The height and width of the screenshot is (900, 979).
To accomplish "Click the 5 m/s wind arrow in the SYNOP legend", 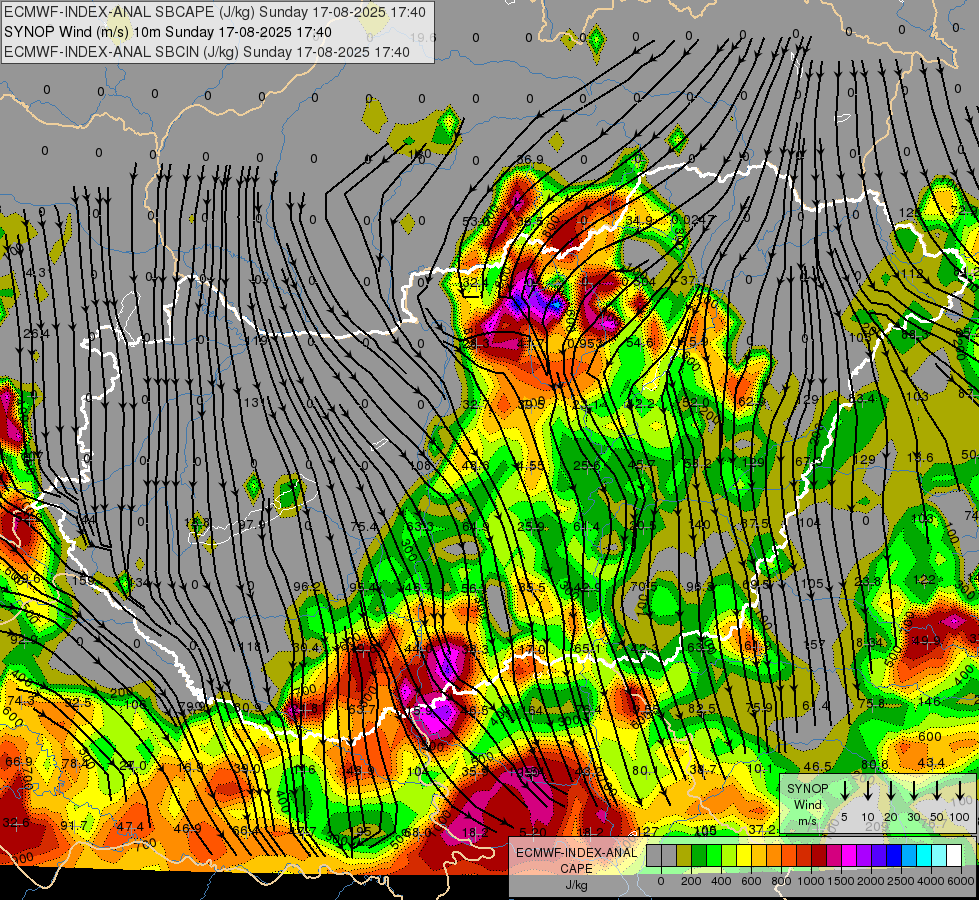I will click(845, 790).
